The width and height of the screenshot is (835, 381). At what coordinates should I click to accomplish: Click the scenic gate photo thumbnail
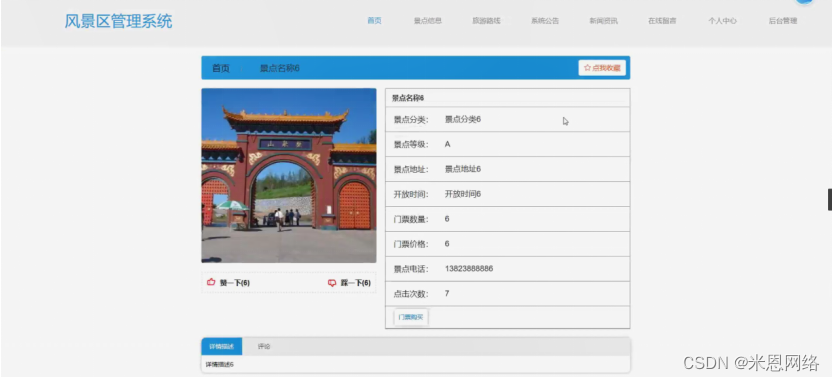tap(289, 175)
